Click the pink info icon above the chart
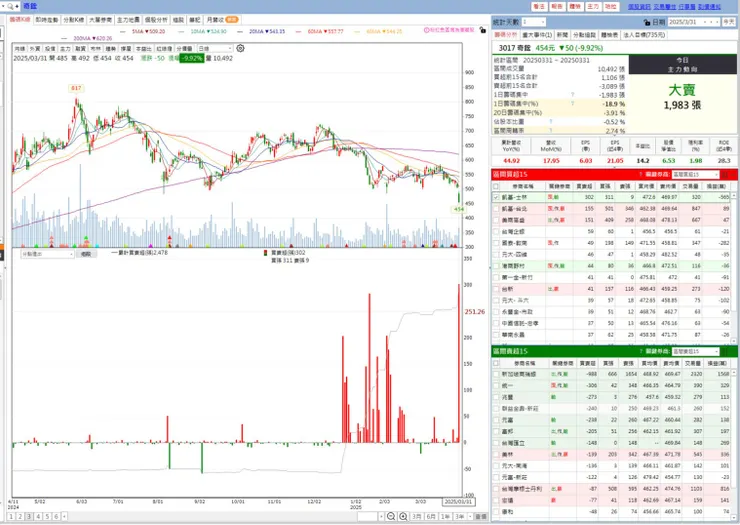 (x=426, y=30)
